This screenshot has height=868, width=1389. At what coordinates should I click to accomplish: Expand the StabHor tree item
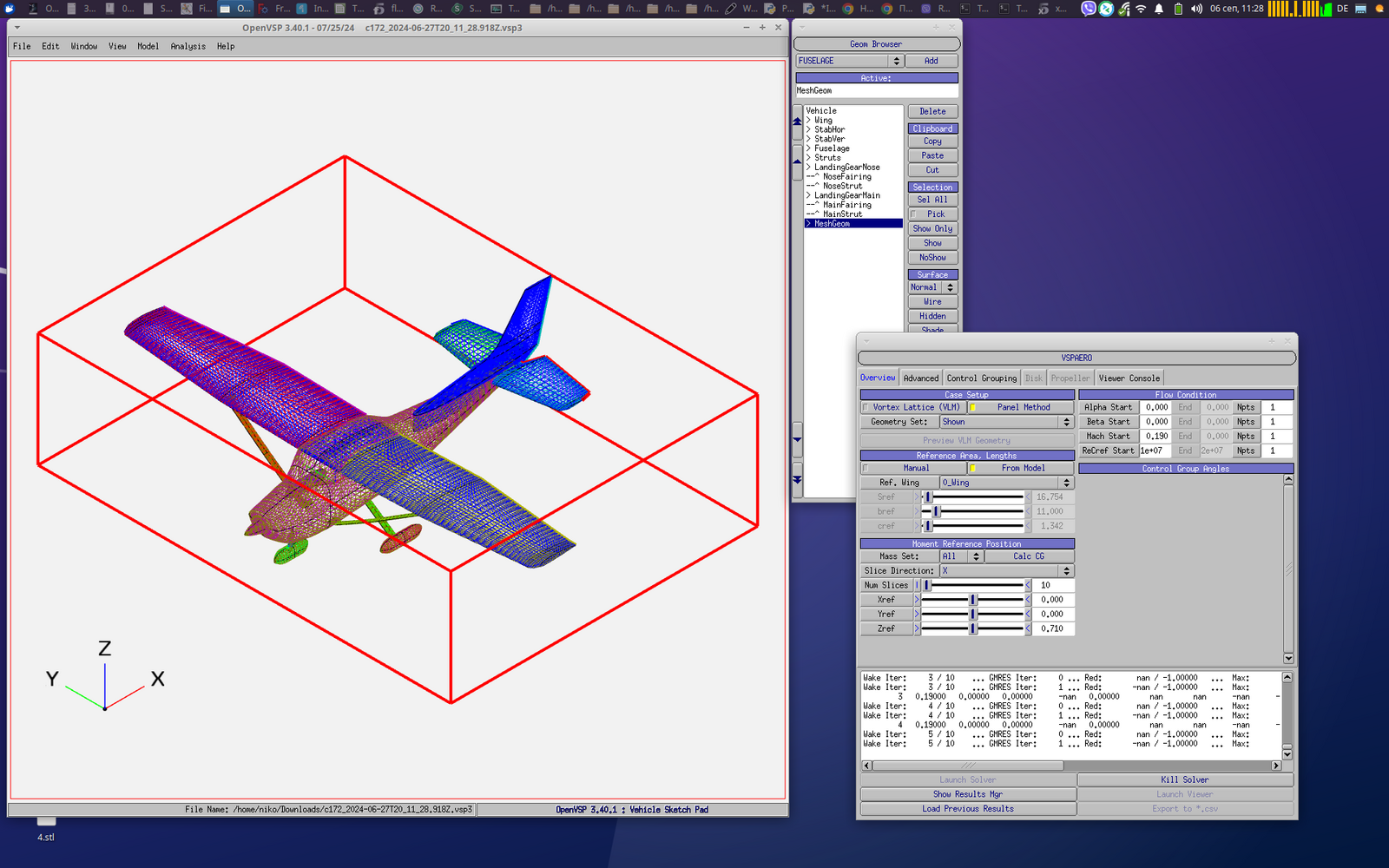[808, 130]
